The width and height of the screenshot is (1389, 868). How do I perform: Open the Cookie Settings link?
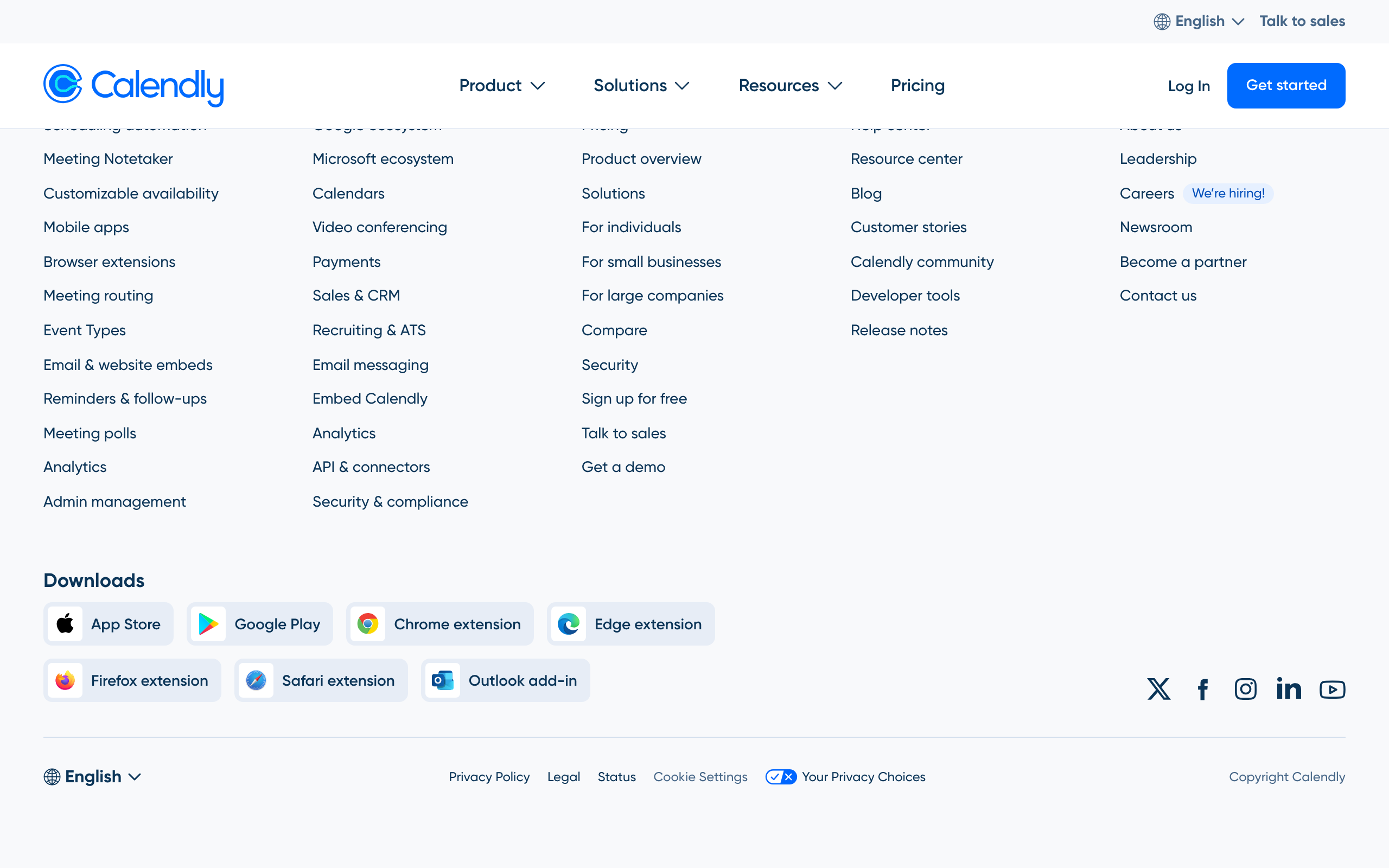[700, 777]
